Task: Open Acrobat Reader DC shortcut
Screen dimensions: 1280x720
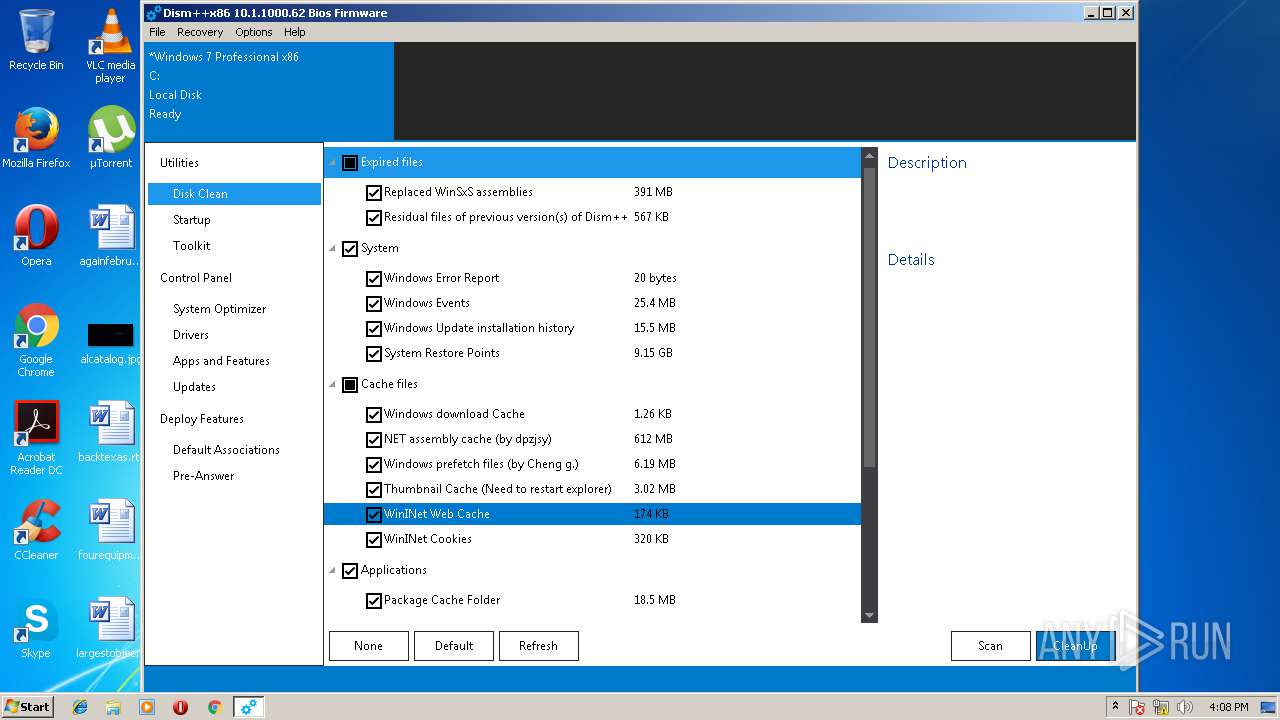Action: pyautogui.click(x=36, y=438)
